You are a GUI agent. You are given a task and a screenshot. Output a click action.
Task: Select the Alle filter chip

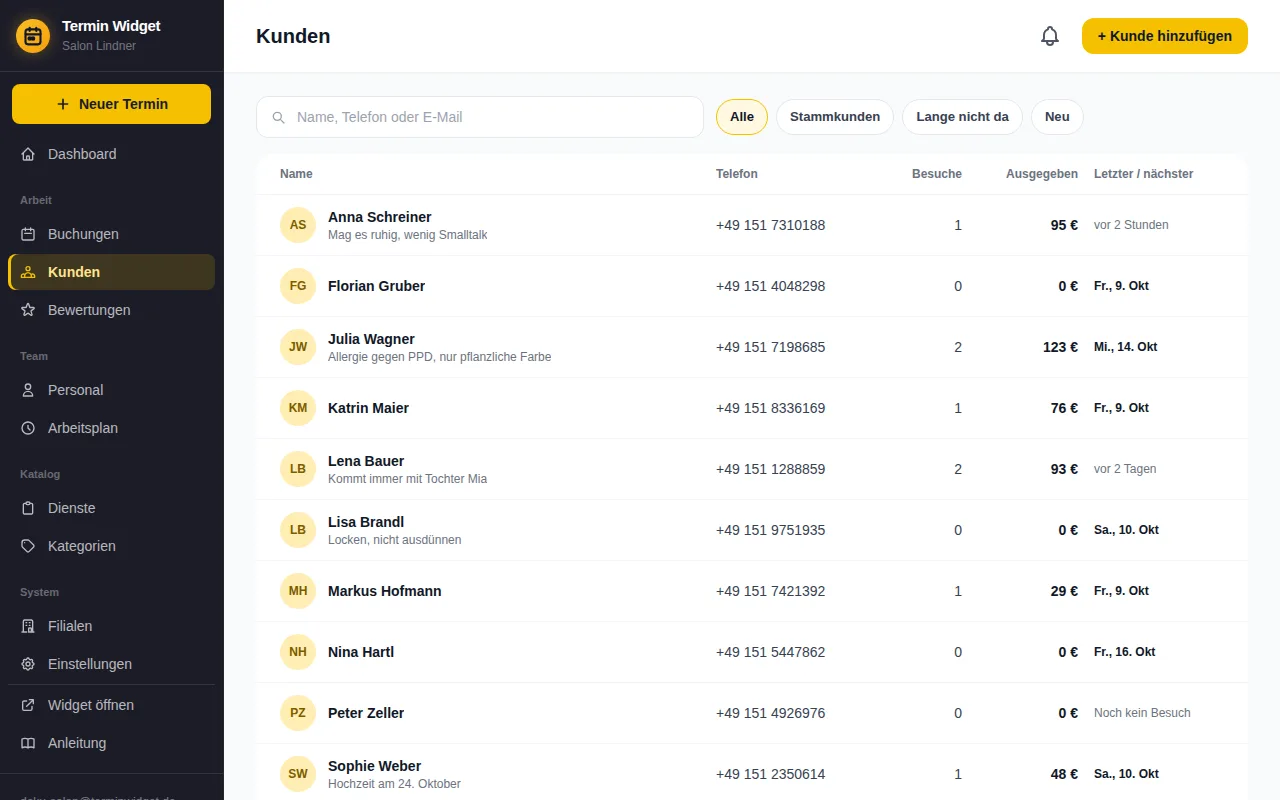click(x=742, y=117)
